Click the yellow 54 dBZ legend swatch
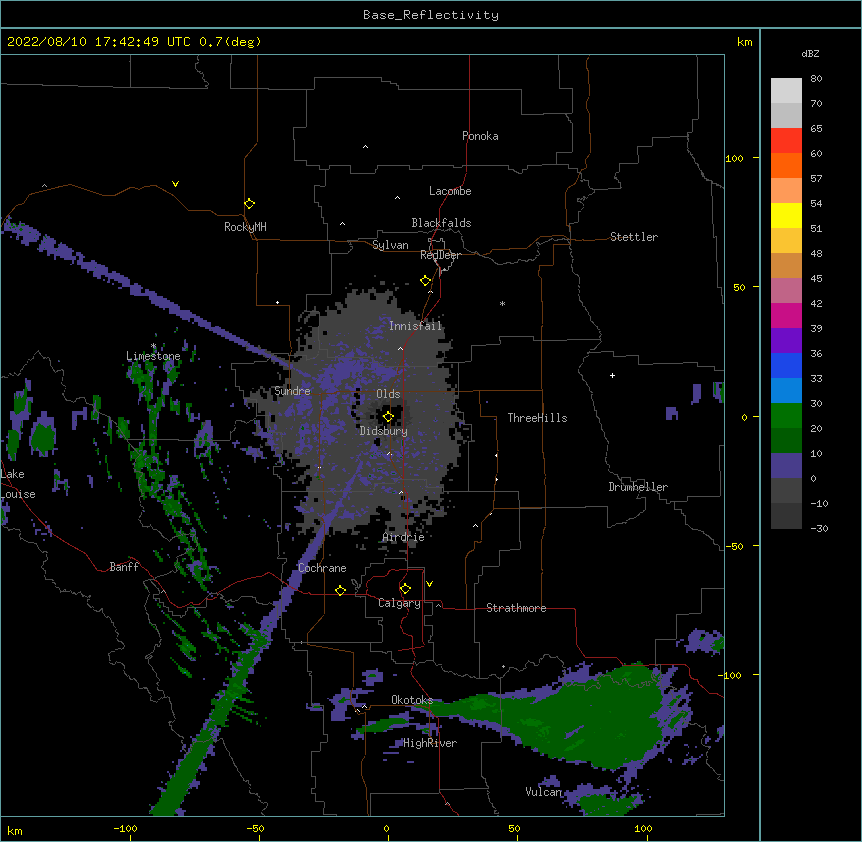 [x=786, y=215]
